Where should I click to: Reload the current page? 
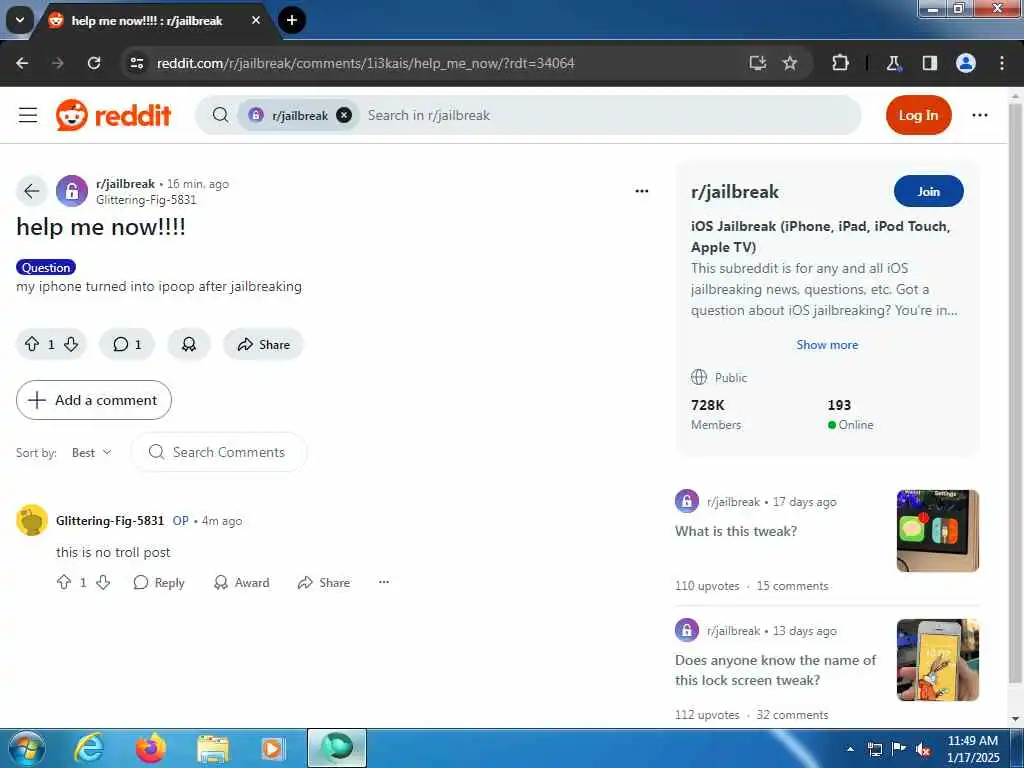point(94,63)
